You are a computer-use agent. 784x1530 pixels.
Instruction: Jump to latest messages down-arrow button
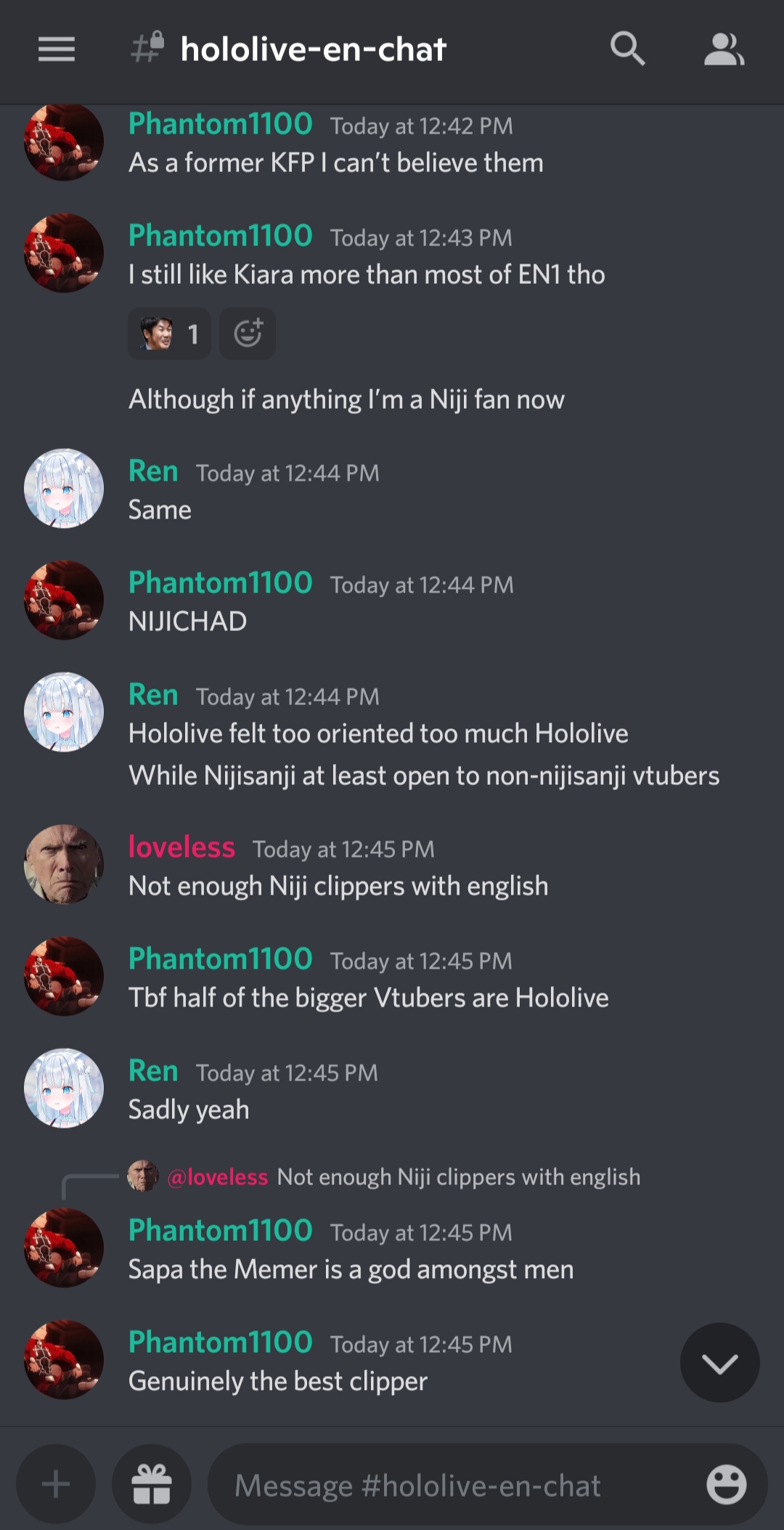click(x=719, y=1362)
